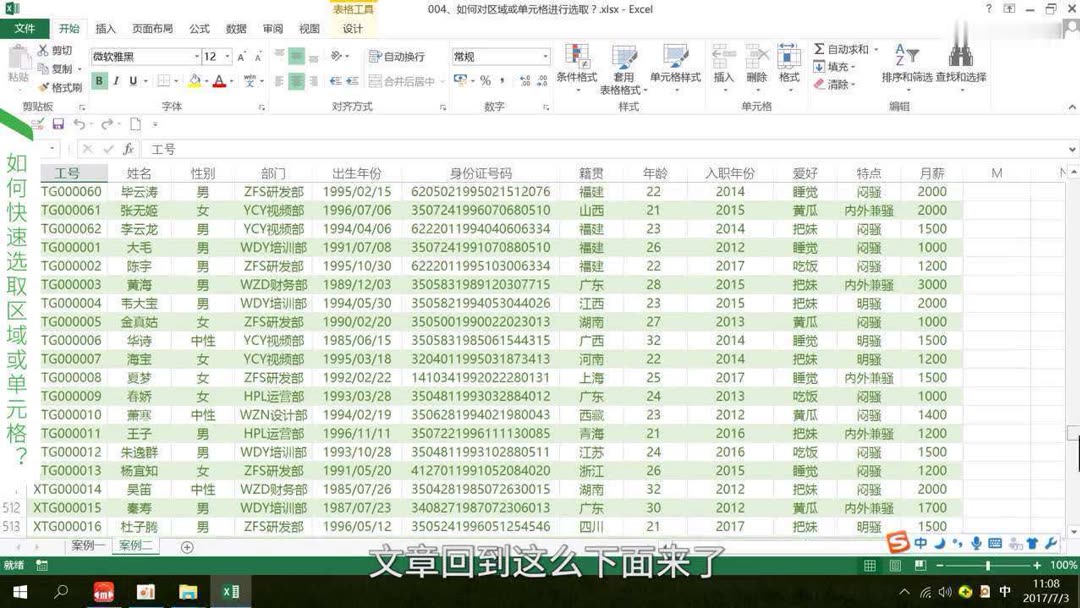Apply Percent Style from the Number group
The width and height of the screenshot is (1080, 608).
click(x=485, y=80)
